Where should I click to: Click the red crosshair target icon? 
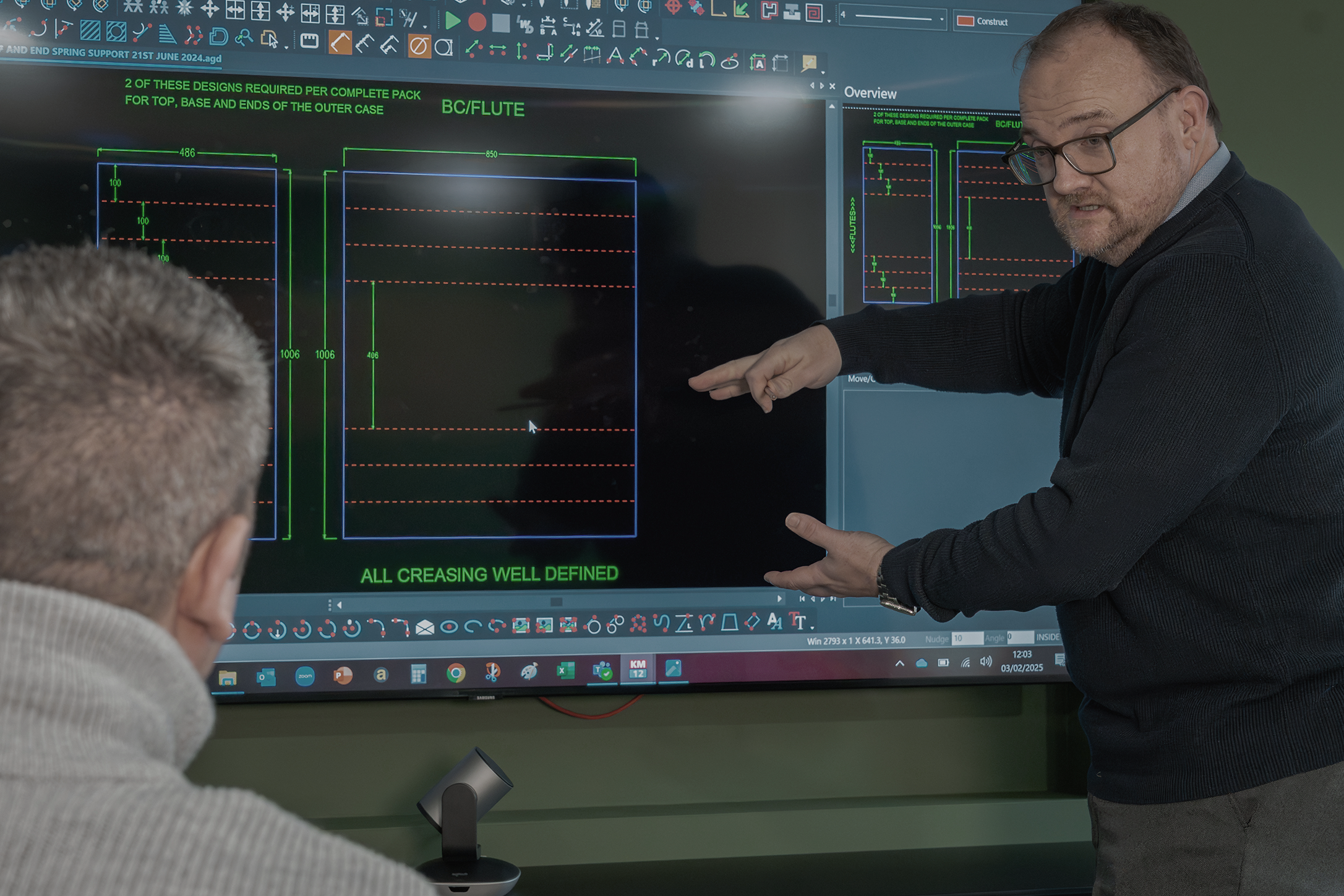tap(673, 7)
